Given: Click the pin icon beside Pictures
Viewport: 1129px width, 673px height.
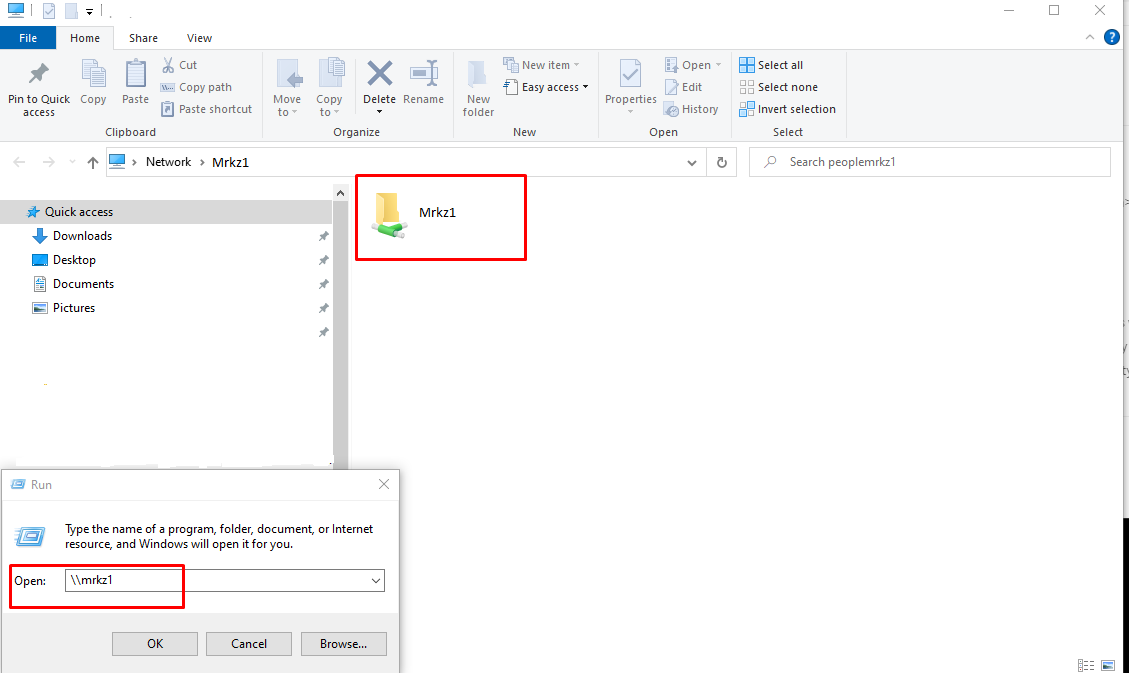Looking at the screenshot, I should [x=323, y=308].
